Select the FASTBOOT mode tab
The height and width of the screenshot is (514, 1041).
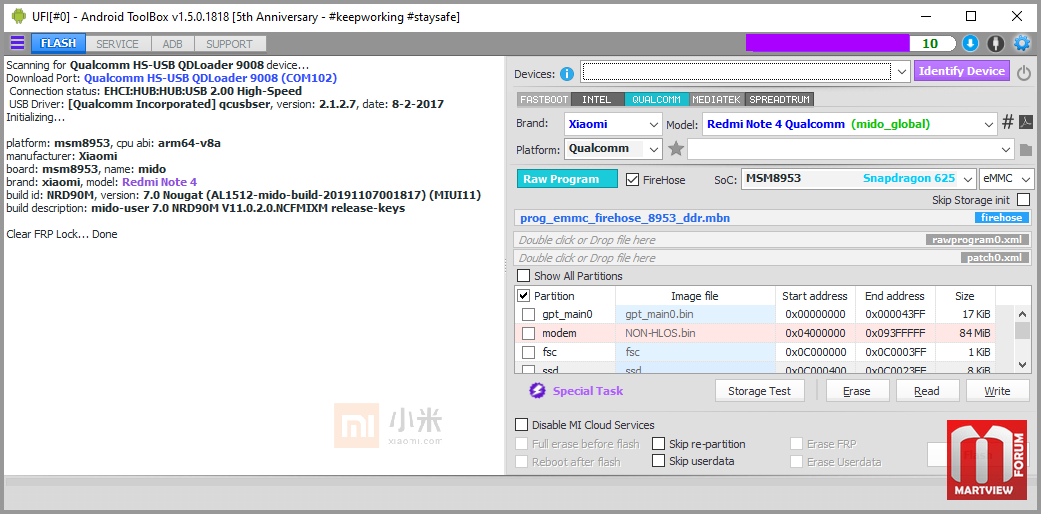tap(544, 100)
